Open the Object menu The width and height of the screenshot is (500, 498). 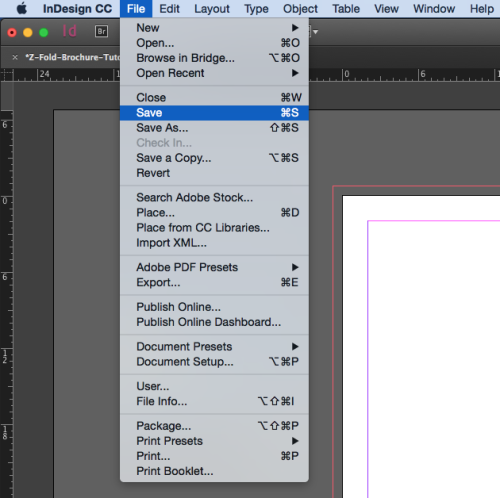click(300, 9)
